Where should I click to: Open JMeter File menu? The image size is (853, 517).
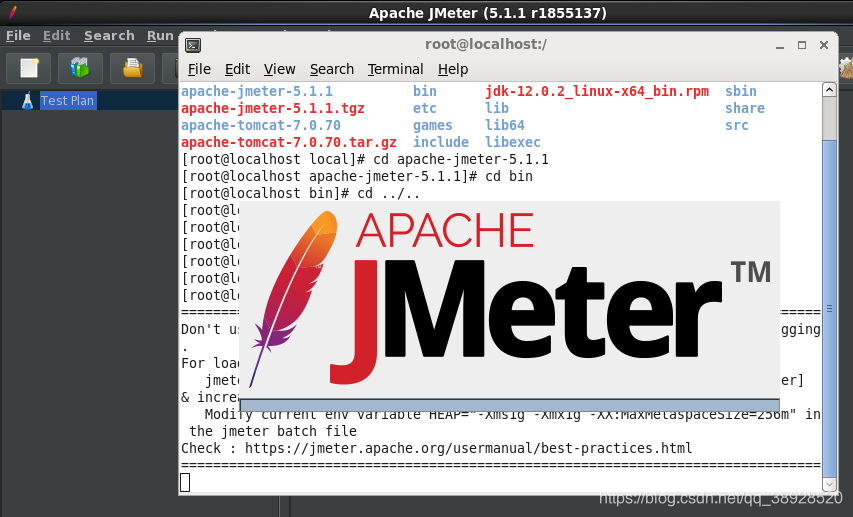tap(18, 36)
